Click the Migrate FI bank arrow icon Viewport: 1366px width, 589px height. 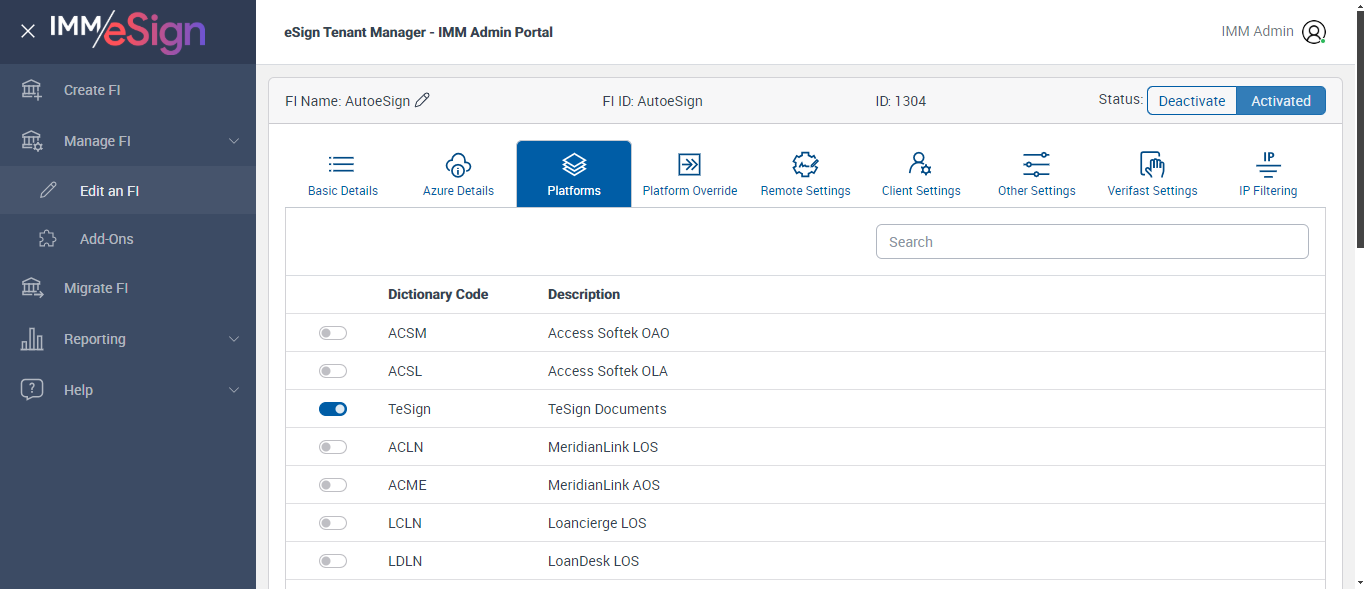tap(32, 288)
